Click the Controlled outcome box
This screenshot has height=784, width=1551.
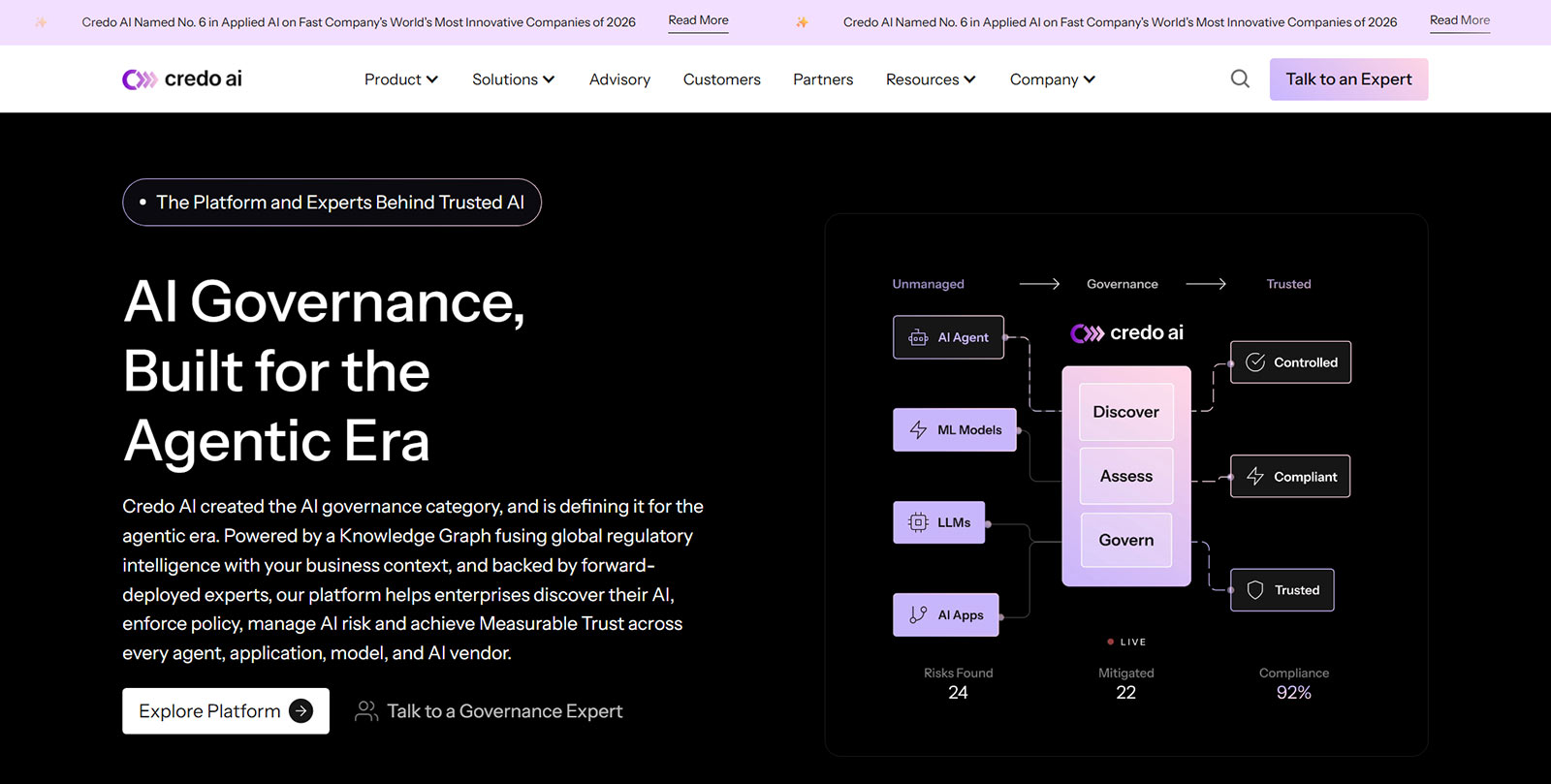tap(1290, 362)
